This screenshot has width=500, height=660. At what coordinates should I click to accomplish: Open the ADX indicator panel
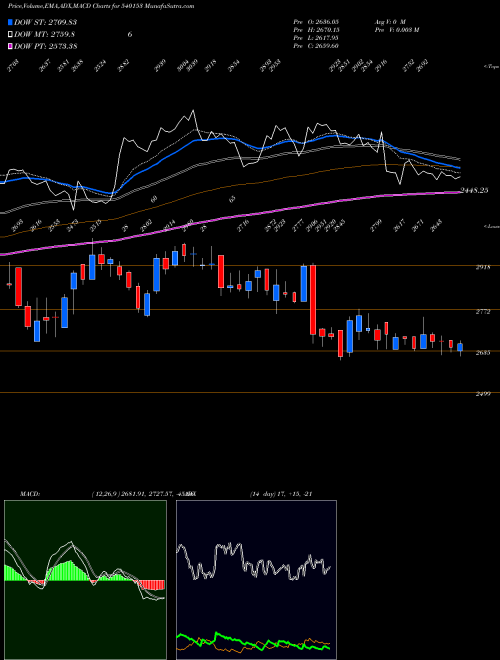(x=256, y=580)
